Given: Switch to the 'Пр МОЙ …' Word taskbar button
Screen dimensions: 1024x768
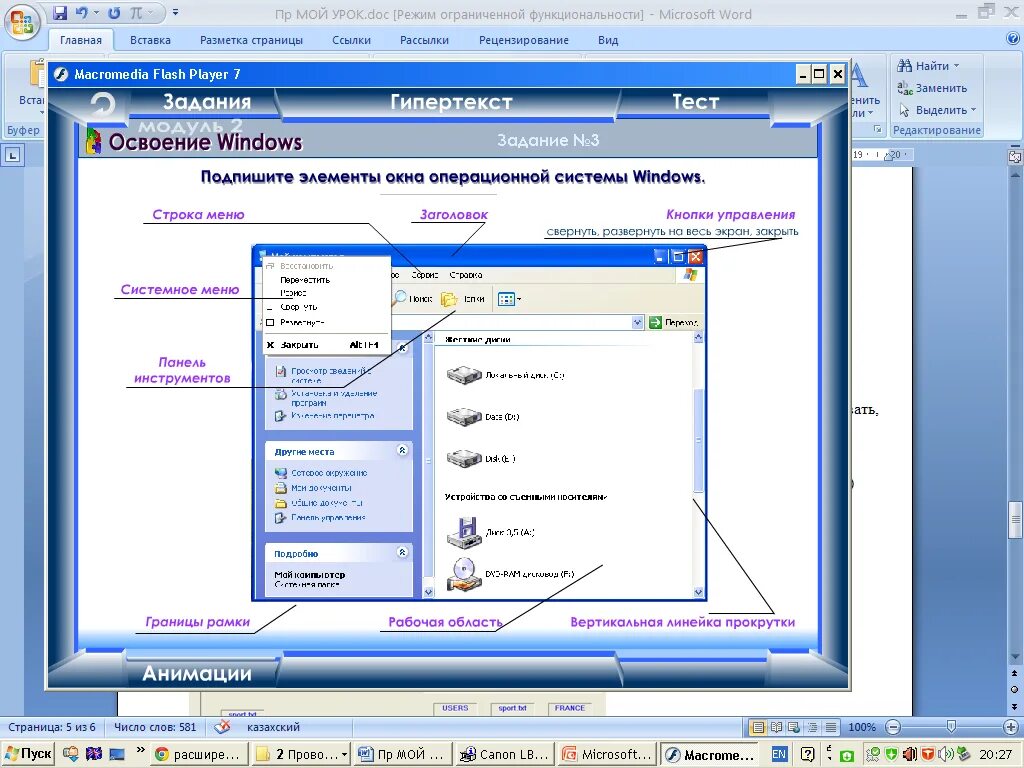Looking at the screenshot, I should coord(402,754).
